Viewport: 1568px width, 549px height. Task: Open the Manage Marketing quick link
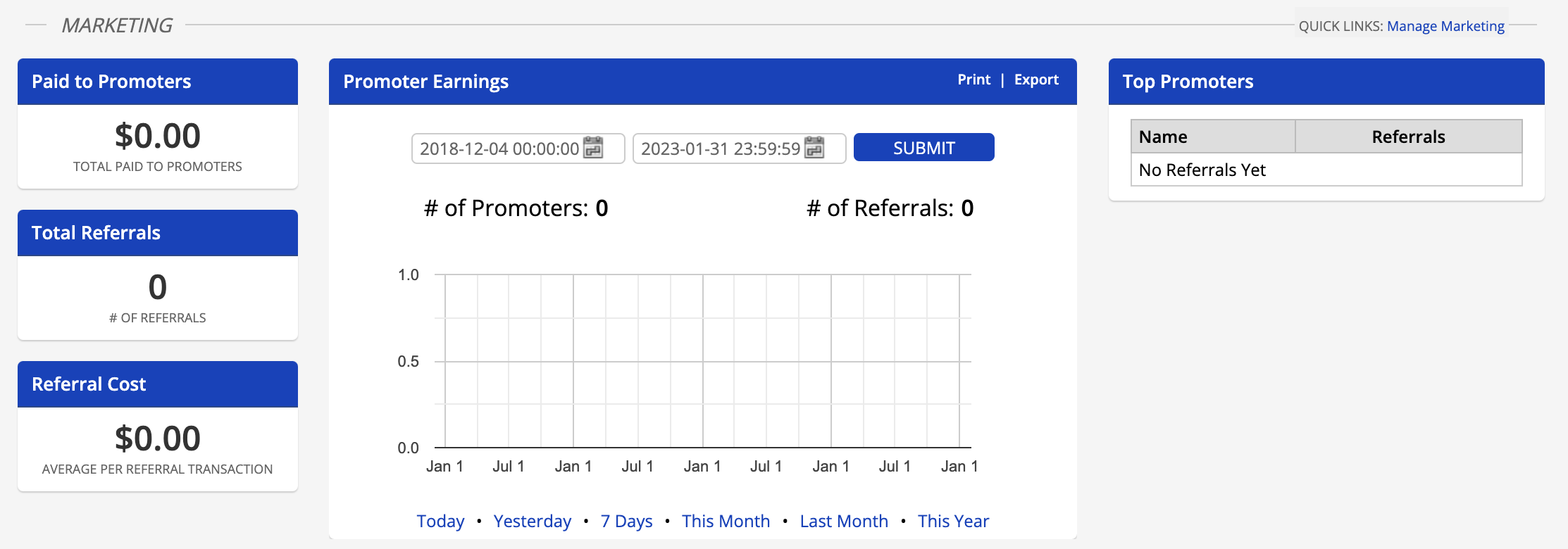point(1445,26)
